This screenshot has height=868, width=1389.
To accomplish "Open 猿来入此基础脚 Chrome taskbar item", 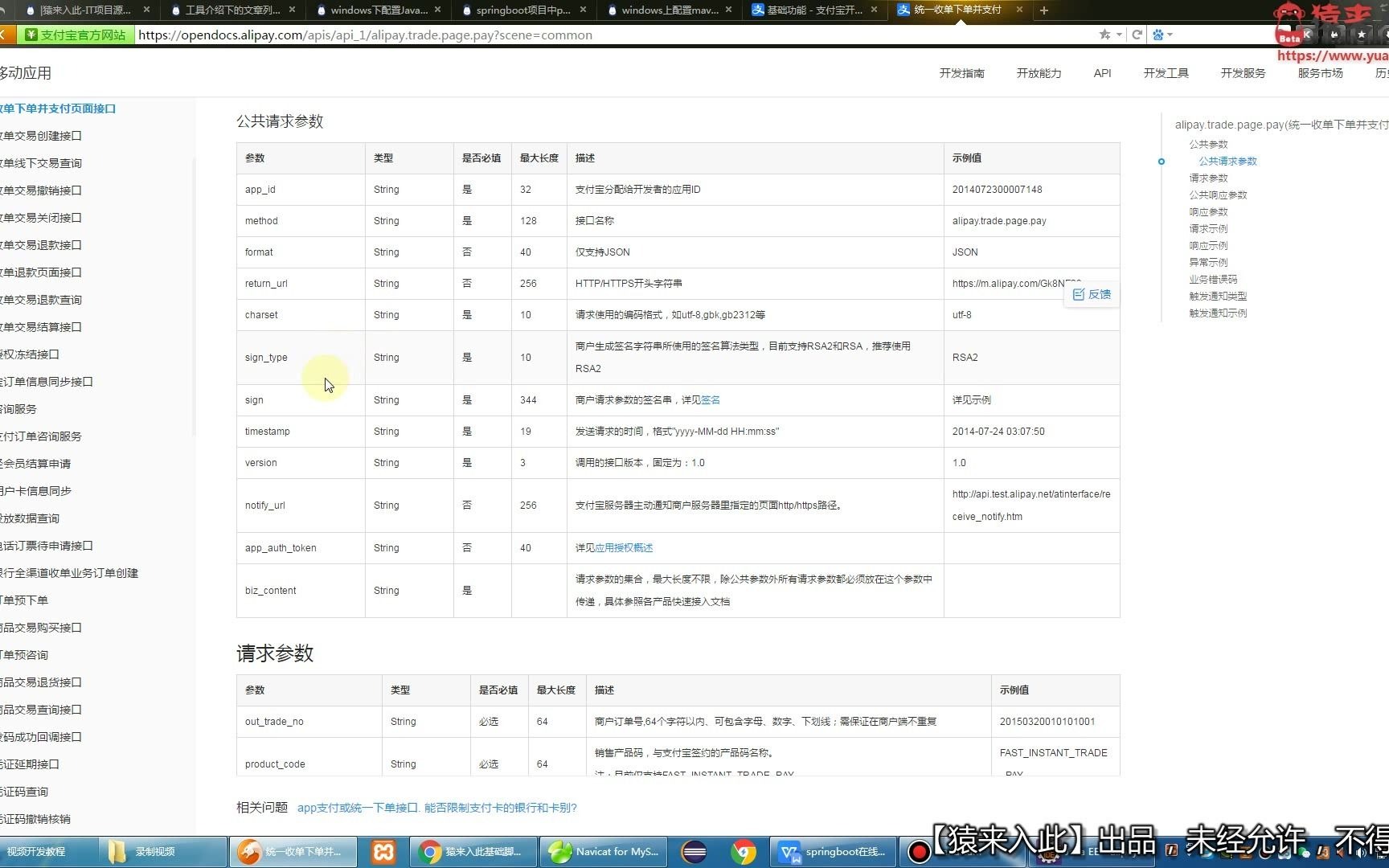I will 473,851.
